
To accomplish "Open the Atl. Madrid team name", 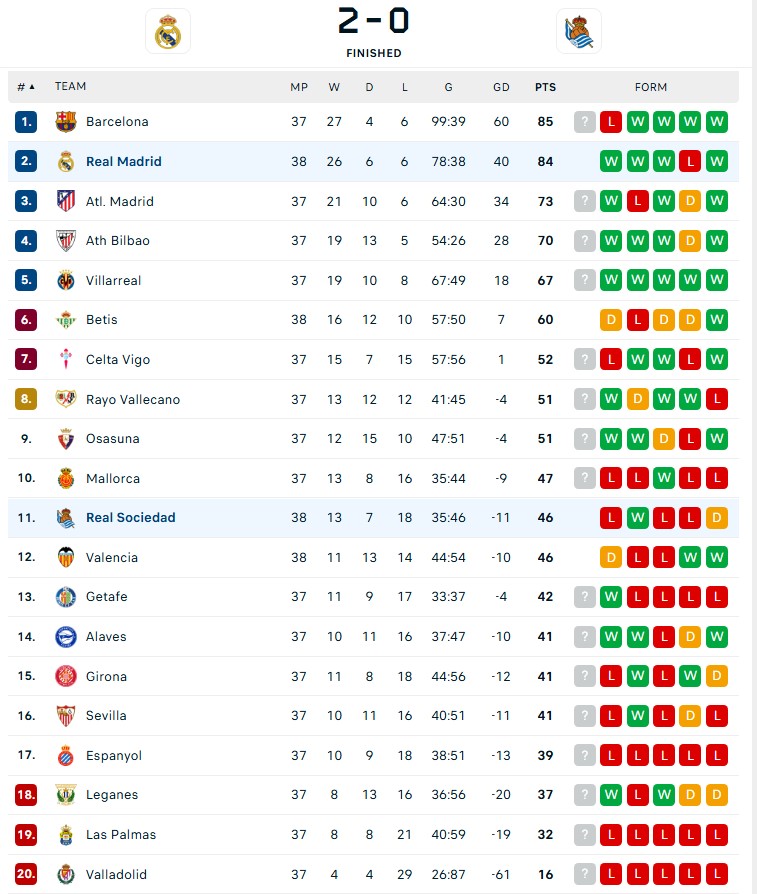I will pyautogui.click(x=120, y=201).
